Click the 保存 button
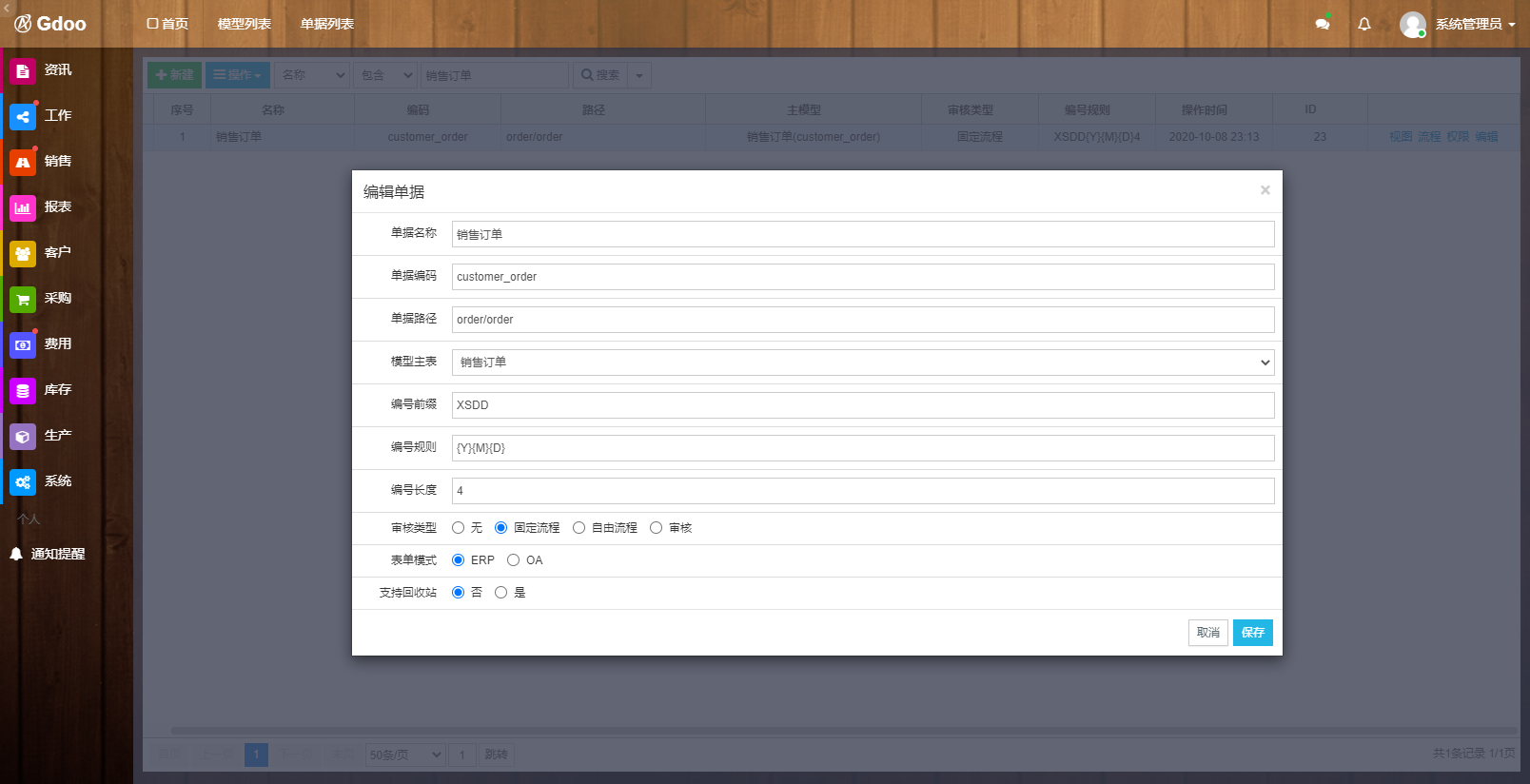 pos(1253,633)
